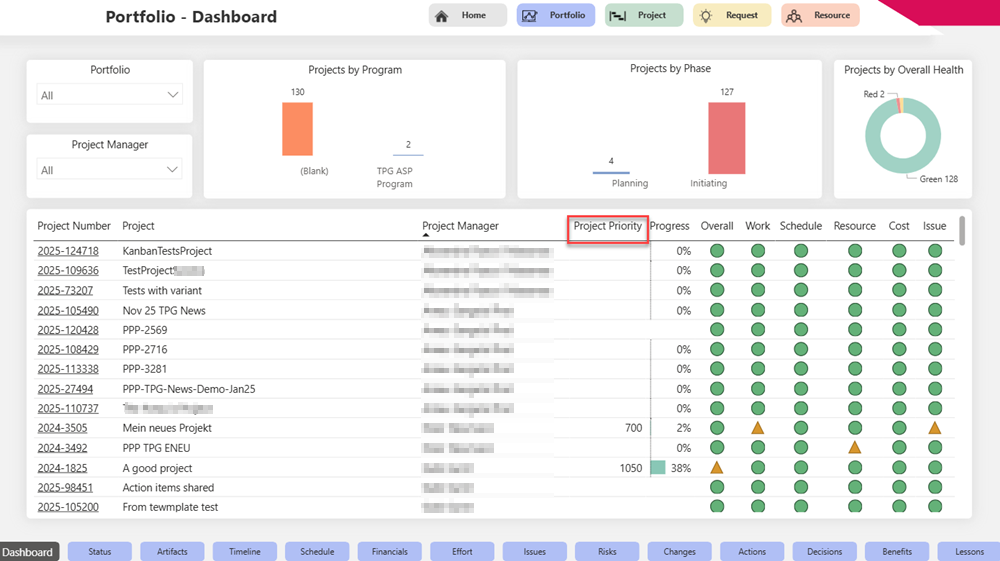Click the Resource green status for PPP-3281
This screenshot has height=561, width=1000.
(855, 369)
